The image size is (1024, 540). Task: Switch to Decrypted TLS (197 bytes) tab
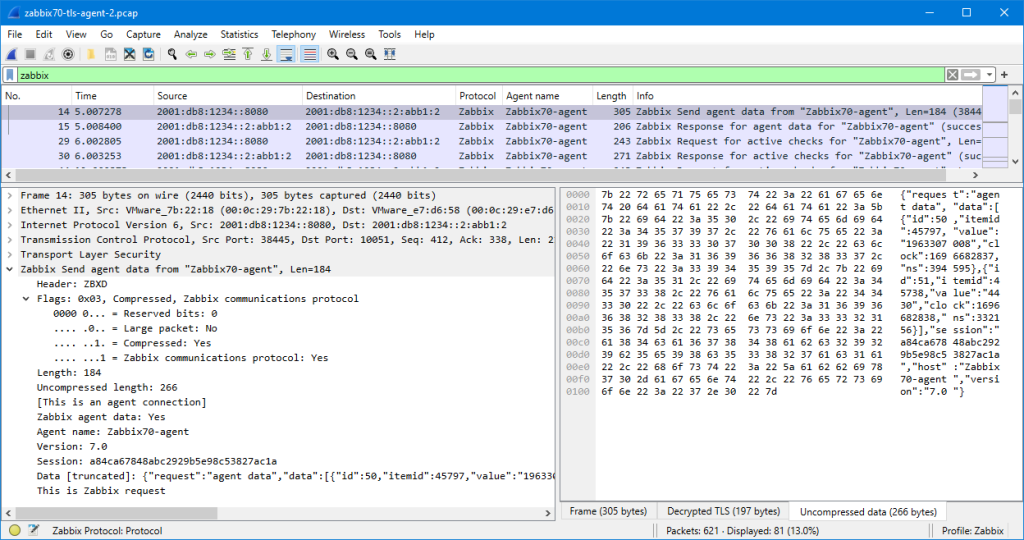click(x=724, y=511)
